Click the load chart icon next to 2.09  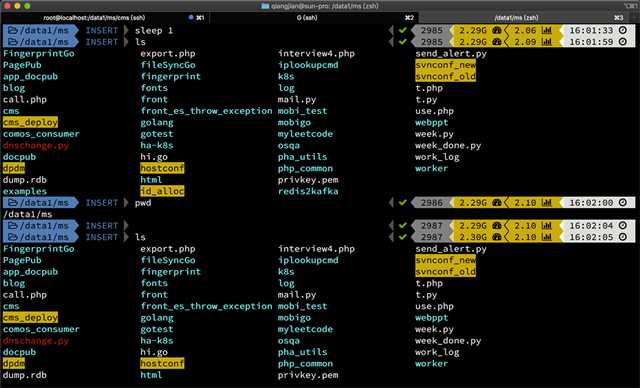547,42
